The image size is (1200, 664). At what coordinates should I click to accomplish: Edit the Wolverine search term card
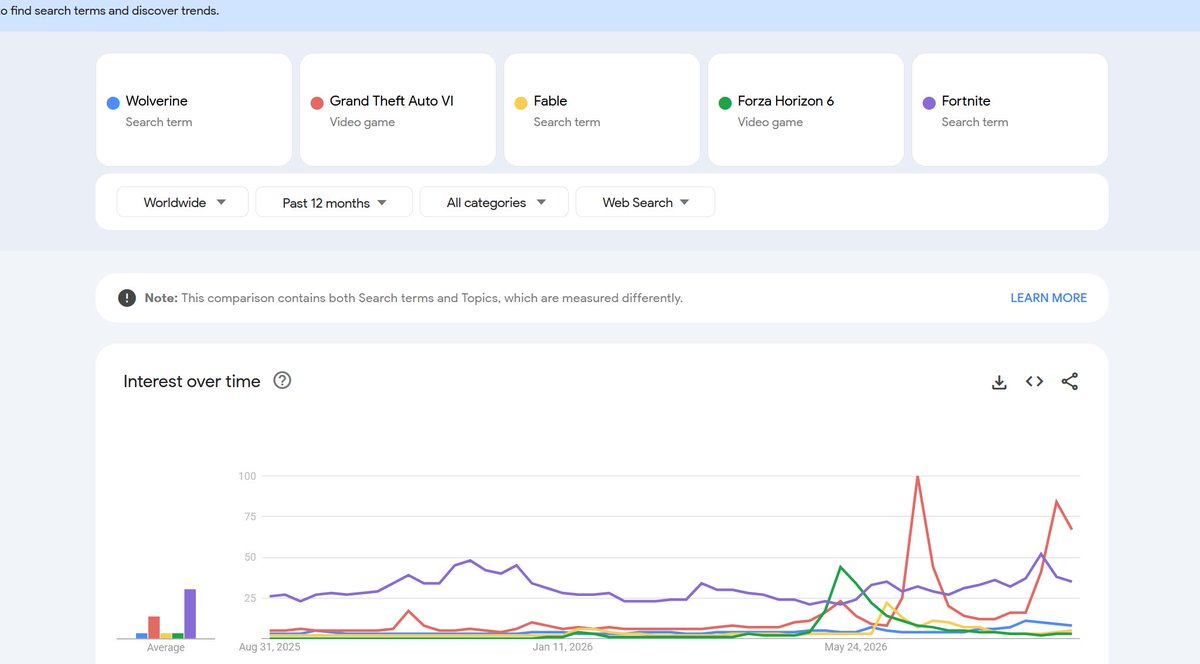point(194,110)
